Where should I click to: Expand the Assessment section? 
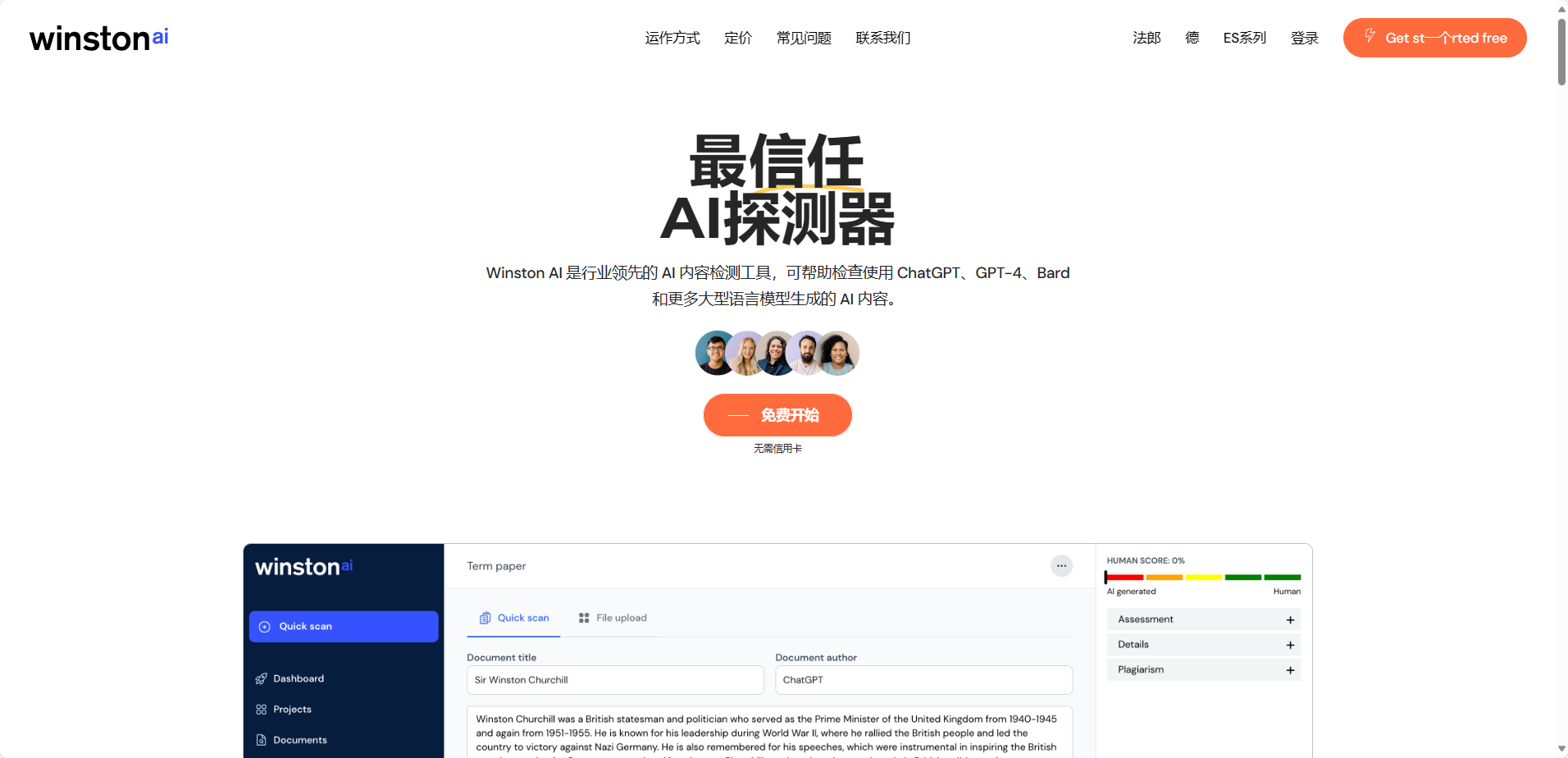(x=1204, y=619)
